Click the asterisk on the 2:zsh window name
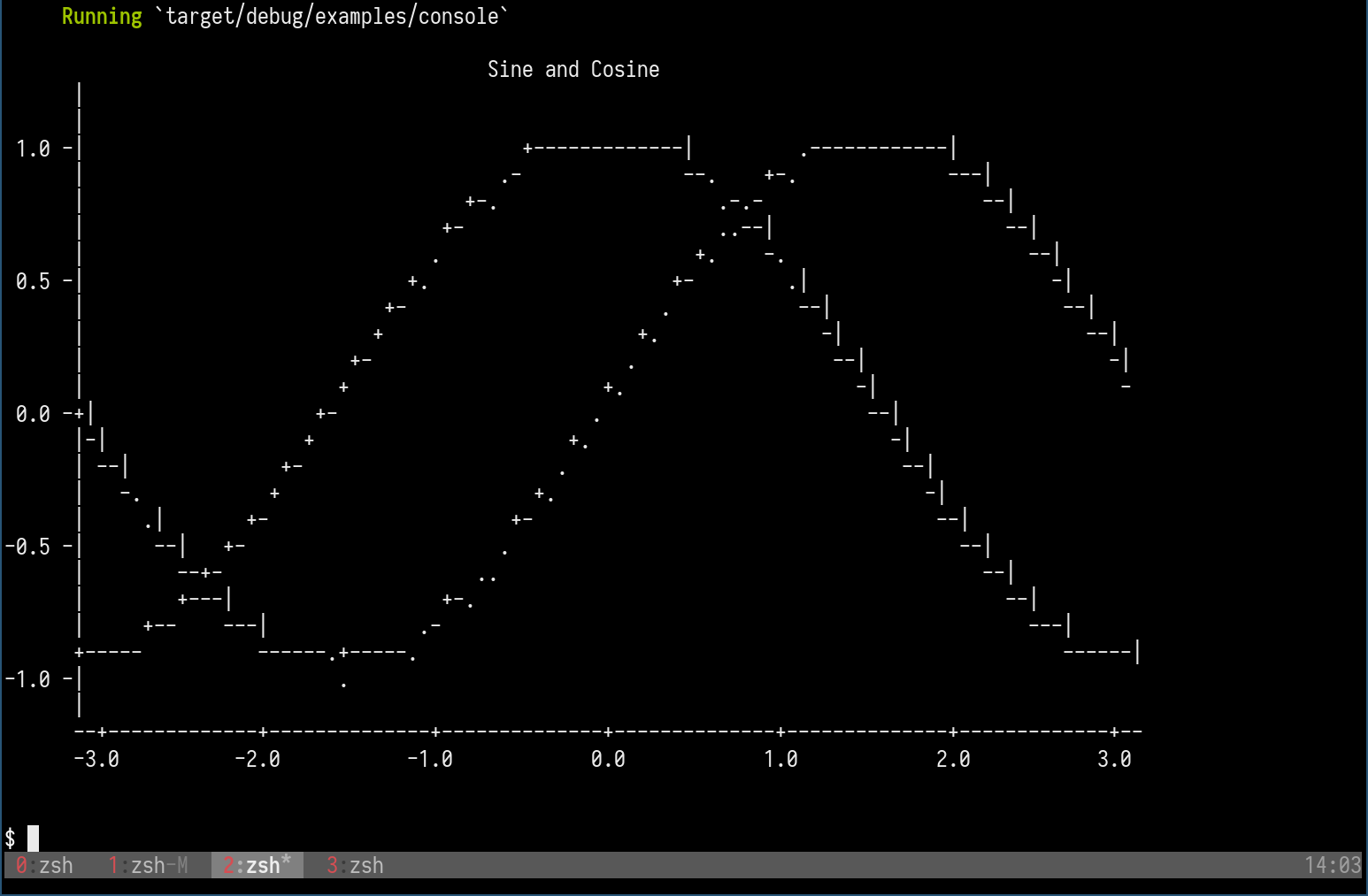This screenshot has height=896, width=1368. coord(285,859)
